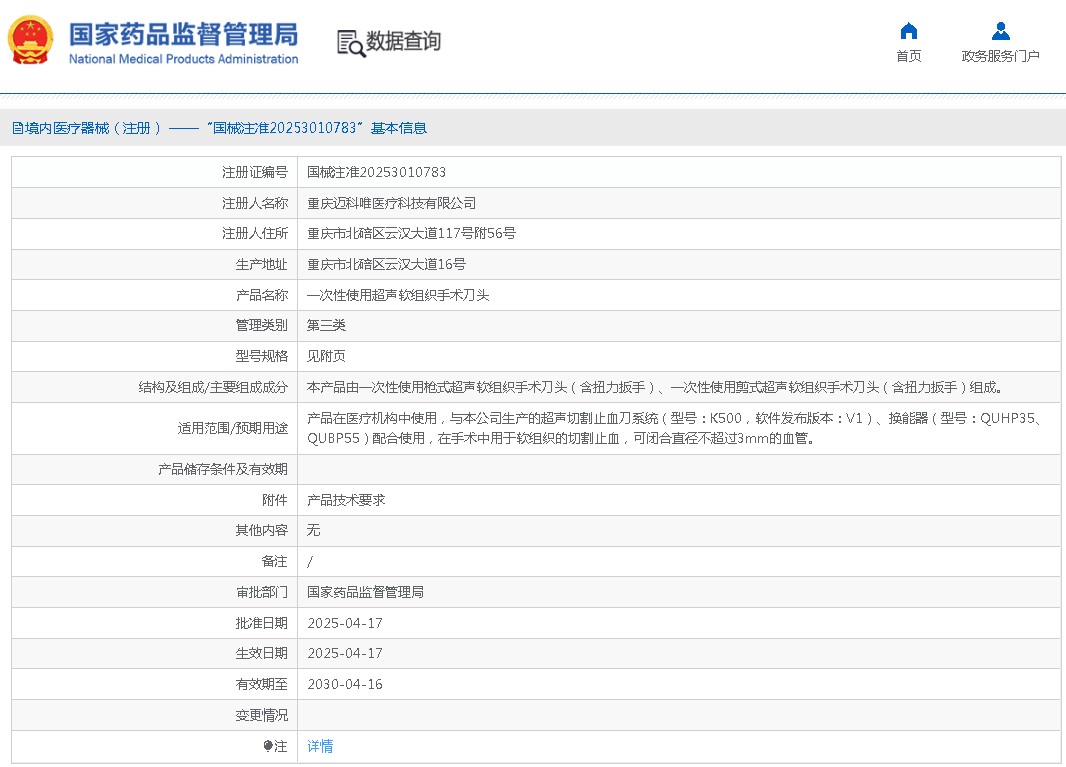Click the bullet icon beside 注

pyautogui.click(x=268, y=746)
